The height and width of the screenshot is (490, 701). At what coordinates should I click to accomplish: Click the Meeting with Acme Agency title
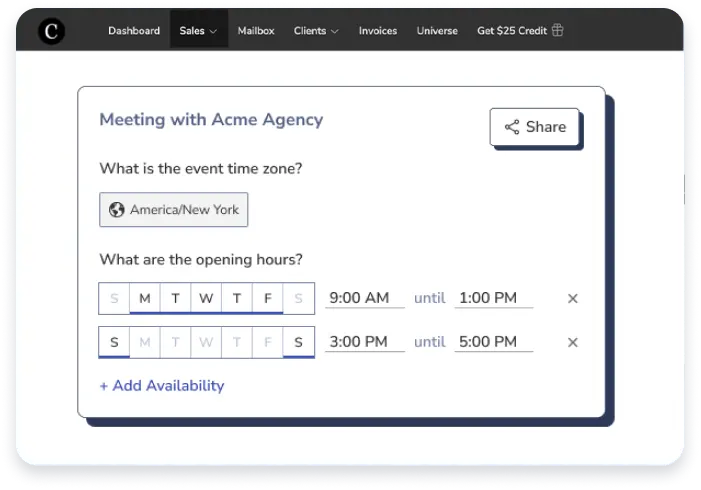pos(211,120)
